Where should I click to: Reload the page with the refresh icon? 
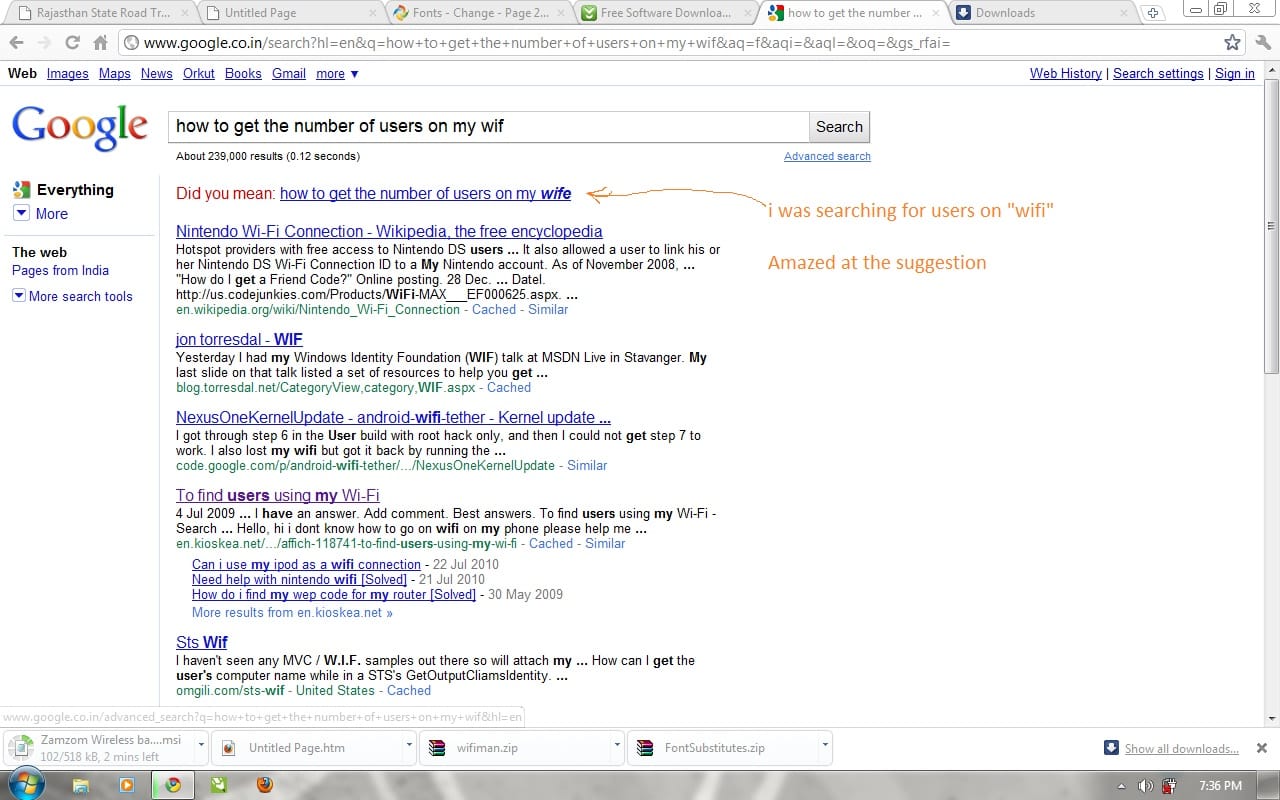click(72, 43)
